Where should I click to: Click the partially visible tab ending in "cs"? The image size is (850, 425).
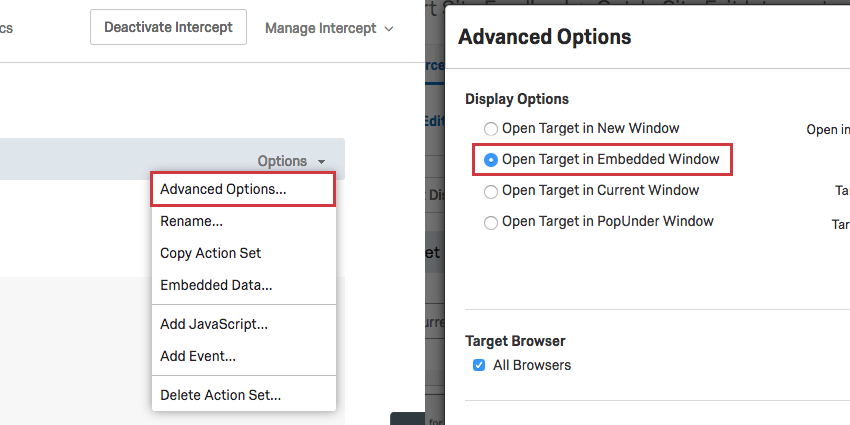(6, 28)
